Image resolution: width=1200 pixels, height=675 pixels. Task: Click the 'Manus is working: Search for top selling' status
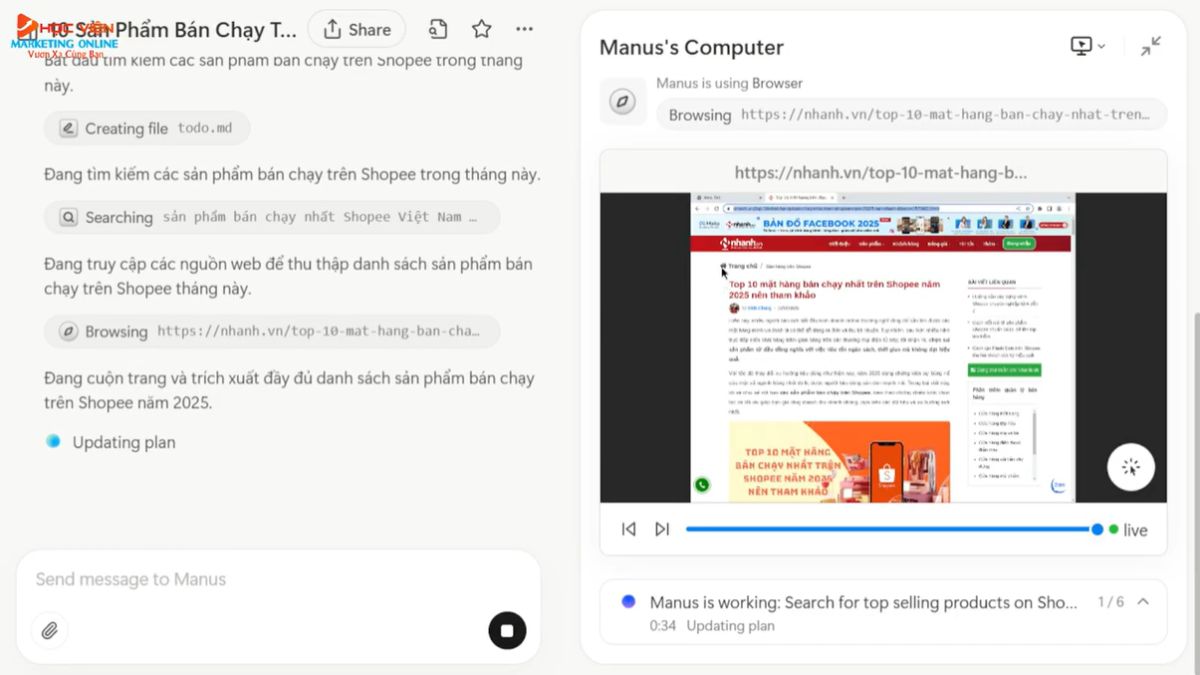click(864, 602)
